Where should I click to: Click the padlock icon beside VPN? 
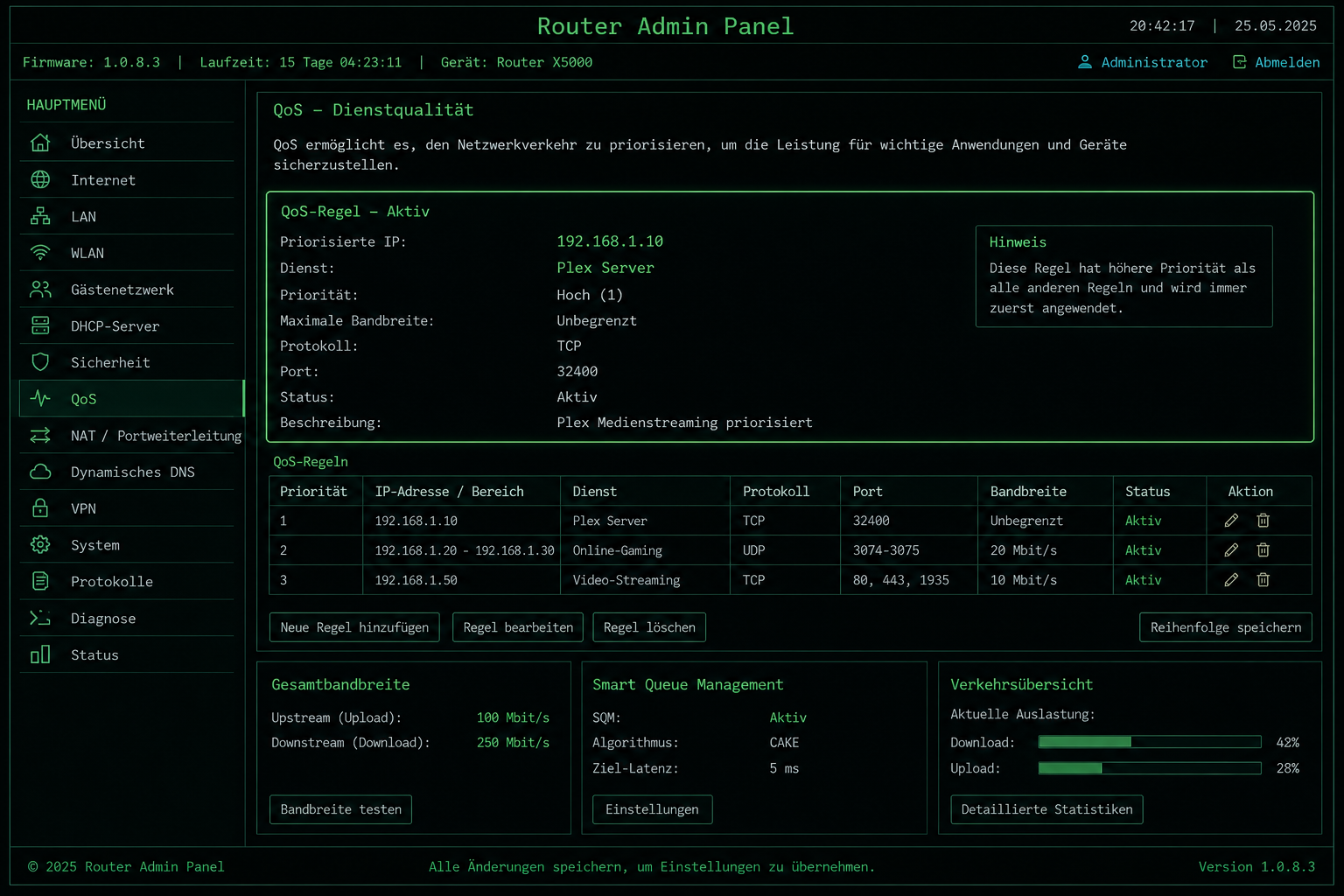(40, 507)
